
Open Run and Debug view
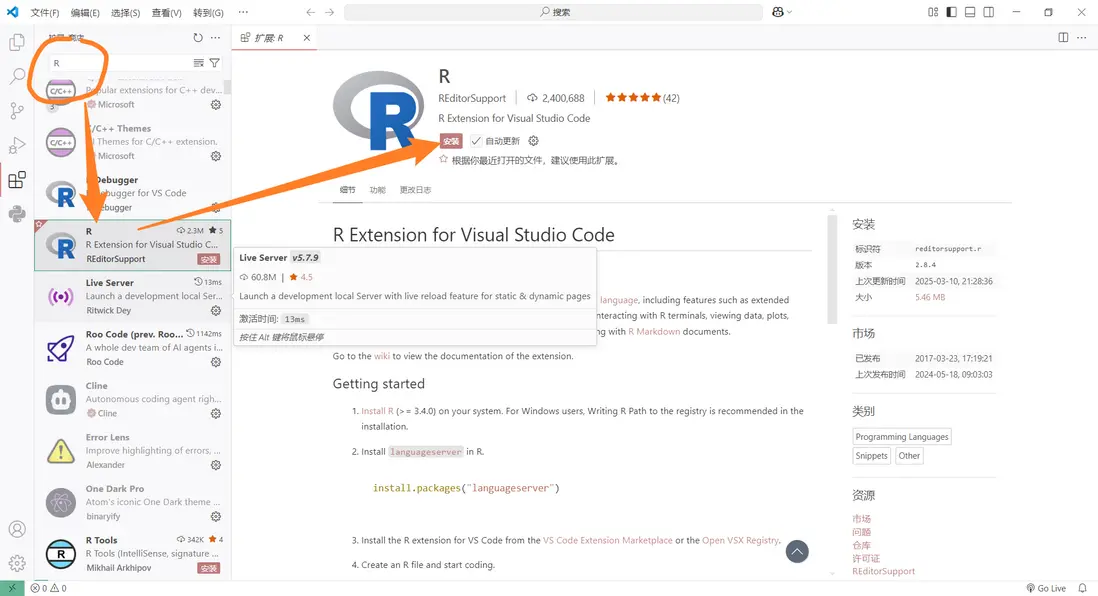coord(17,145)
